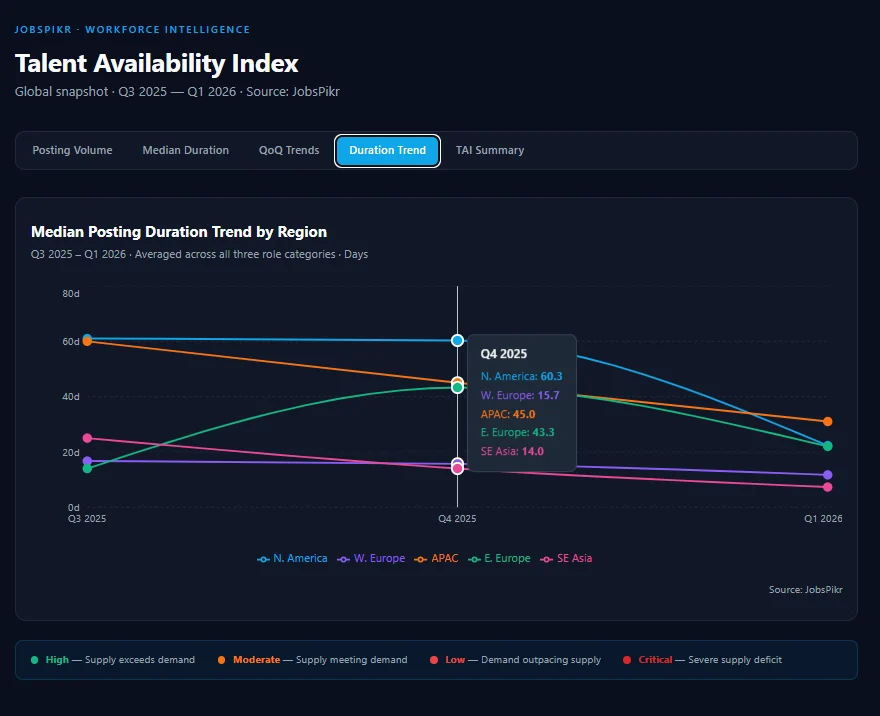
Task: Switch to the Posting Volume tab
Action: [72, 150]
